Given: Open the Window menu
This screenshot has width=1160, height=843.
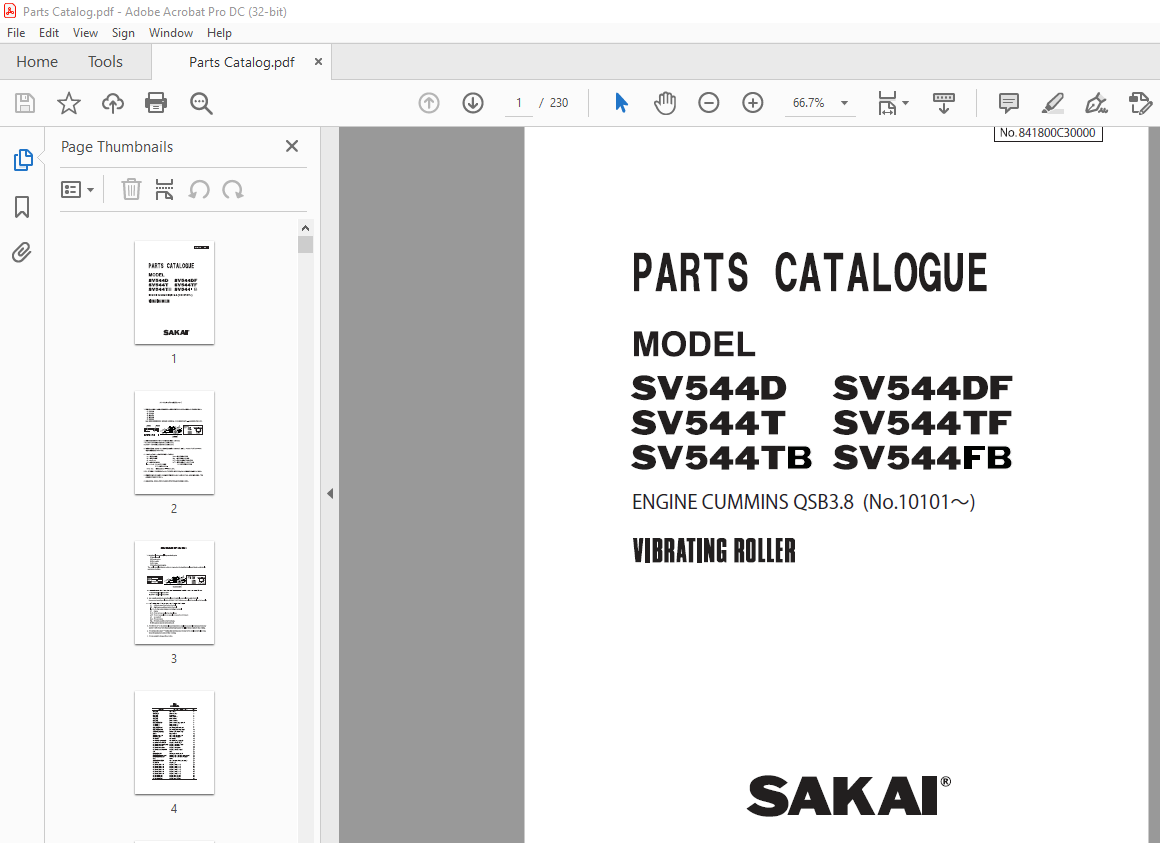Looking at the screenshot, I should (171, 33).
